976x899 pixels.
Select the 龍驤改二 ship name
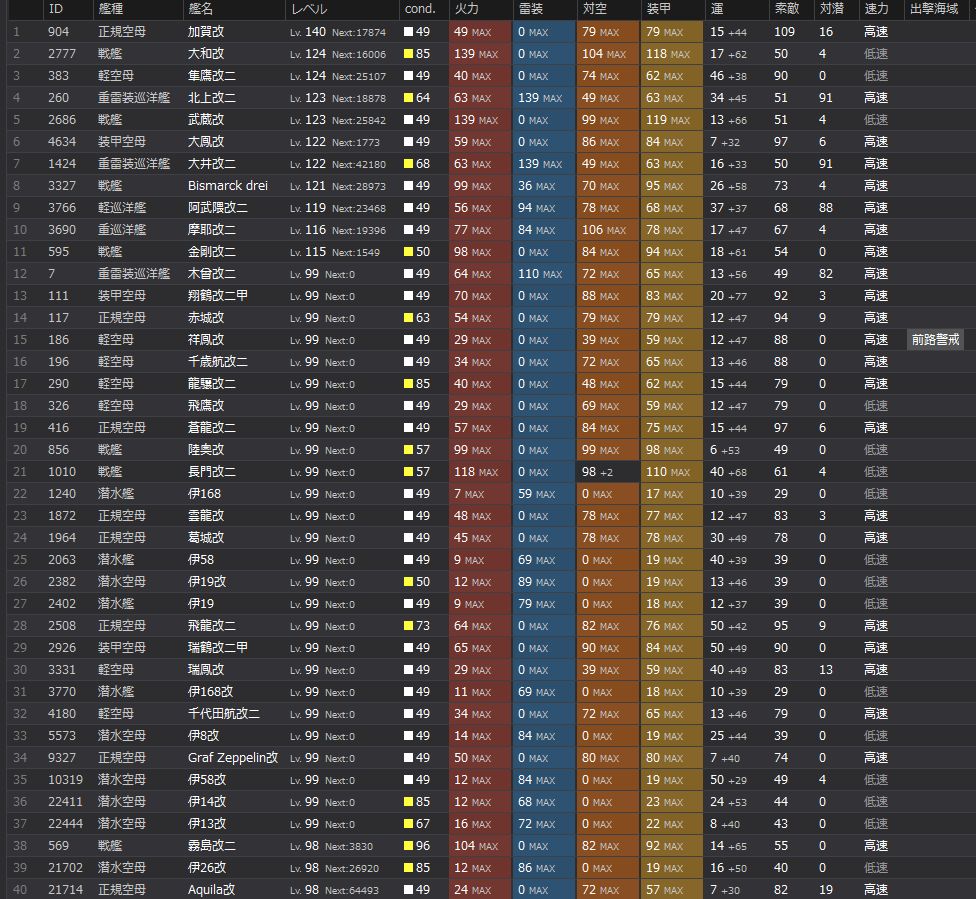[212, 384]
